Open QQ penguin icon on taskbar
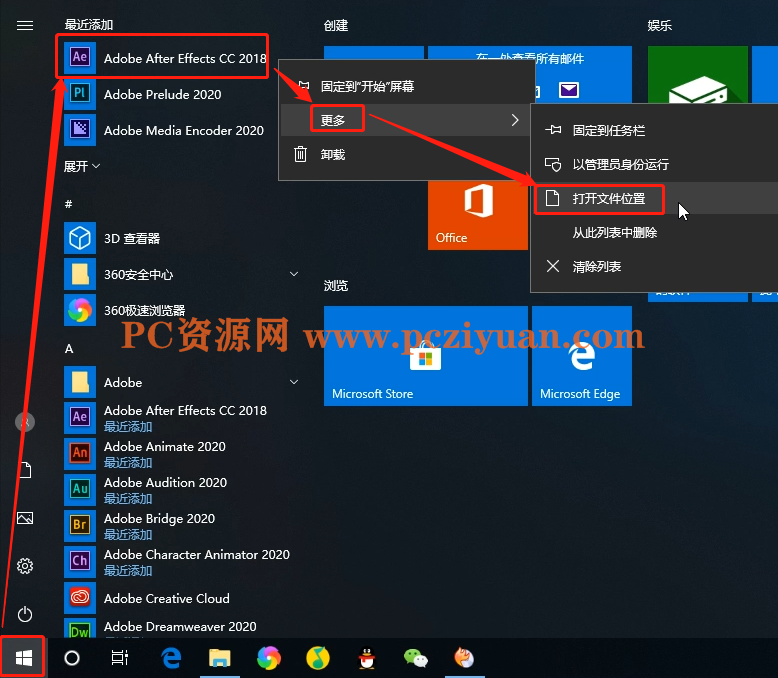This screenshot has height=678, width=778. [x=367, y=658]
